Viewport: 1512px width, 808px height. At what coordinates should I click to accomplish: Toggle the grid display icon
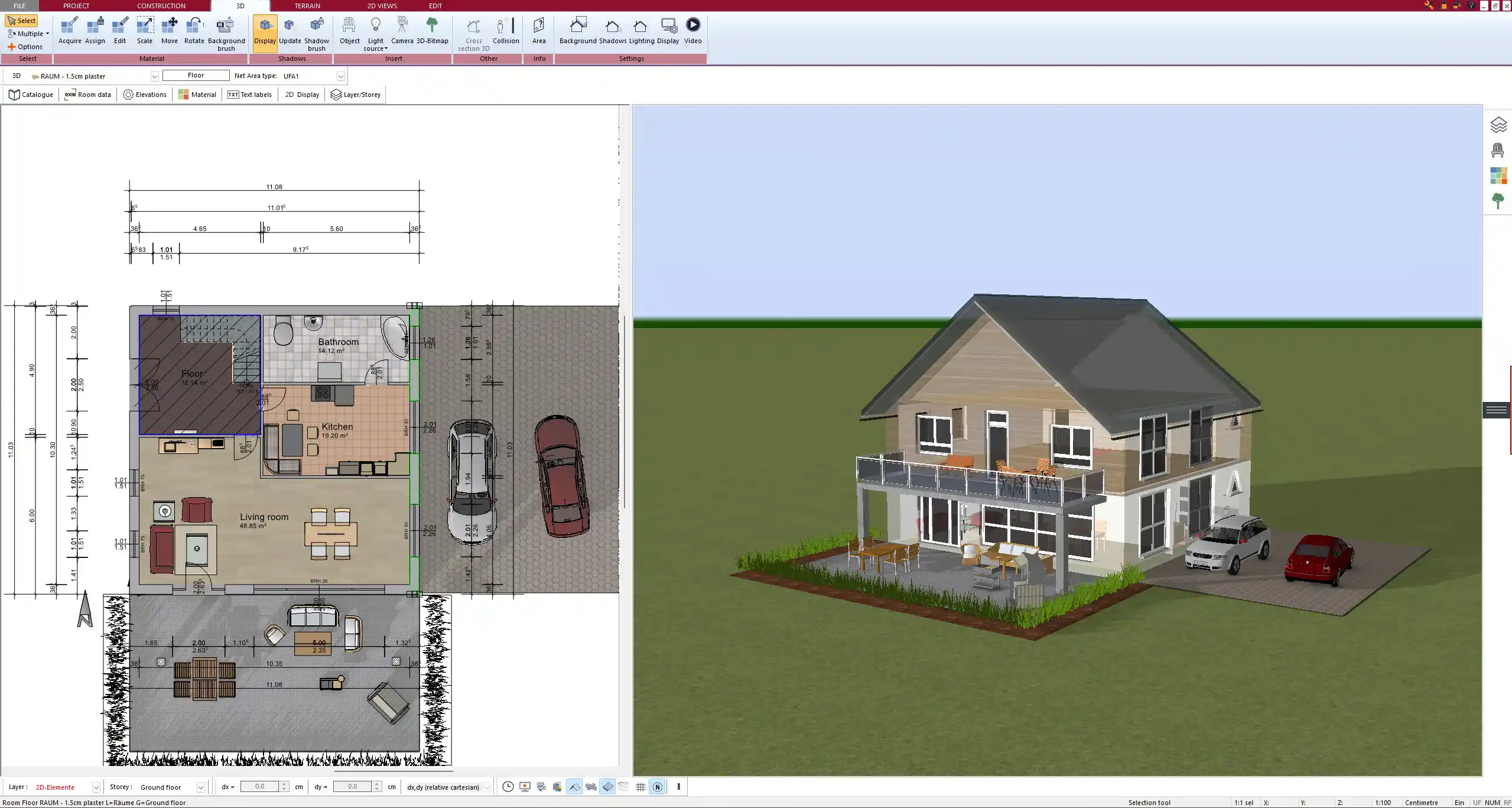pyautogui.click(x=640, y=787)
